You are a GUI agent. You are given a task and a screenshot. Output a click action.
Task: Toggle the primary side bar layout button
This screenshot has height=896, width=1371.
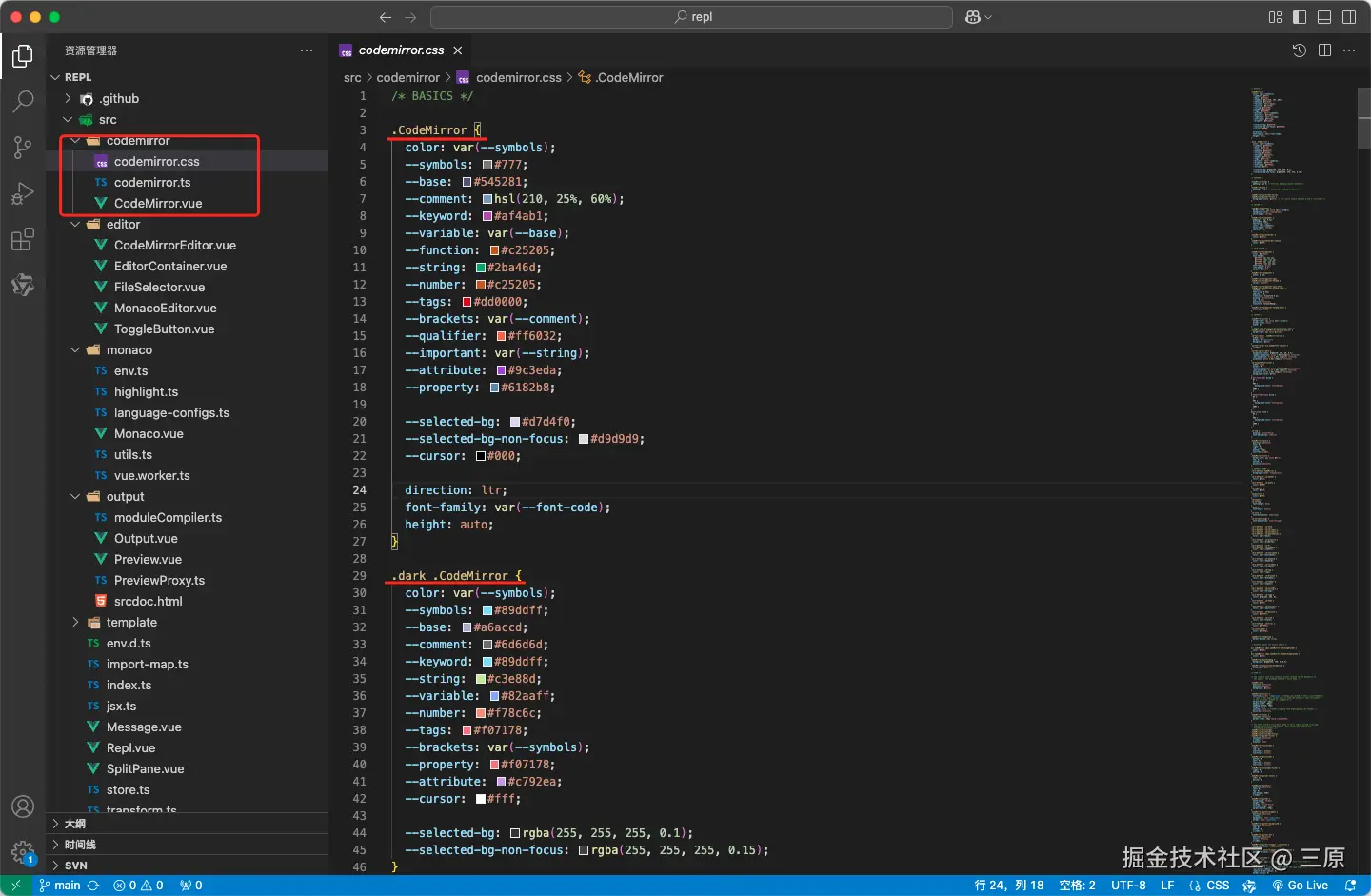tap(1300, 17)
